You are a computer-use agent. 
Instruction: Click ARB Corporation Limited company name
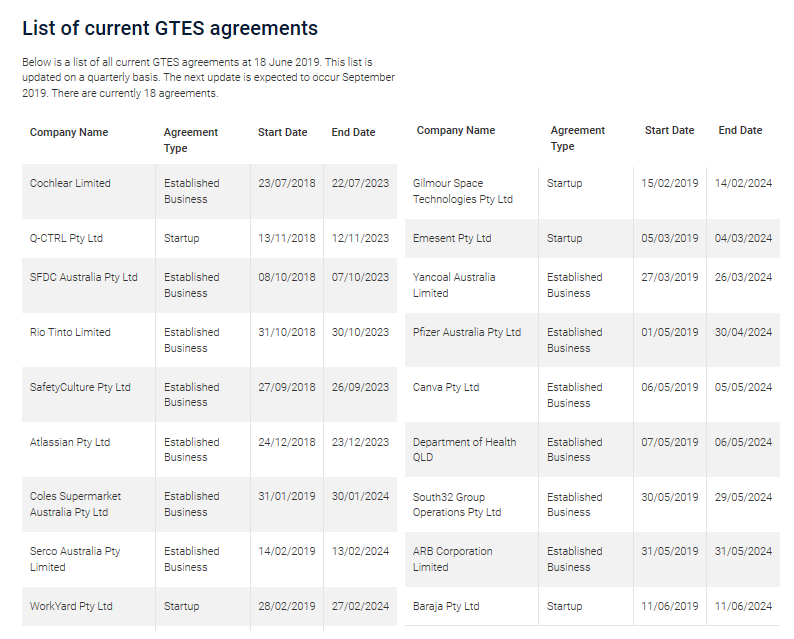(453, 559)
